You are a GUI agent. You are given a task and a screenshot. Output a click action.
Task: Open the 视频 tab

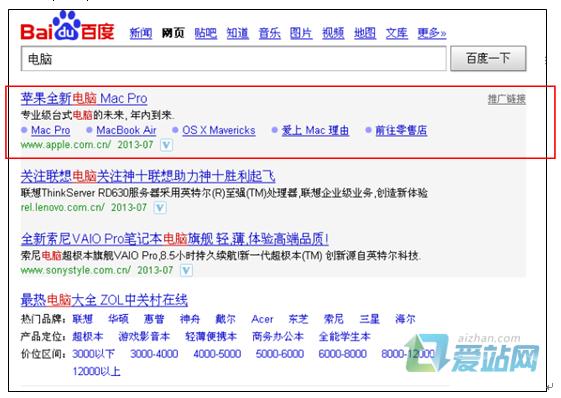(333, 33)
